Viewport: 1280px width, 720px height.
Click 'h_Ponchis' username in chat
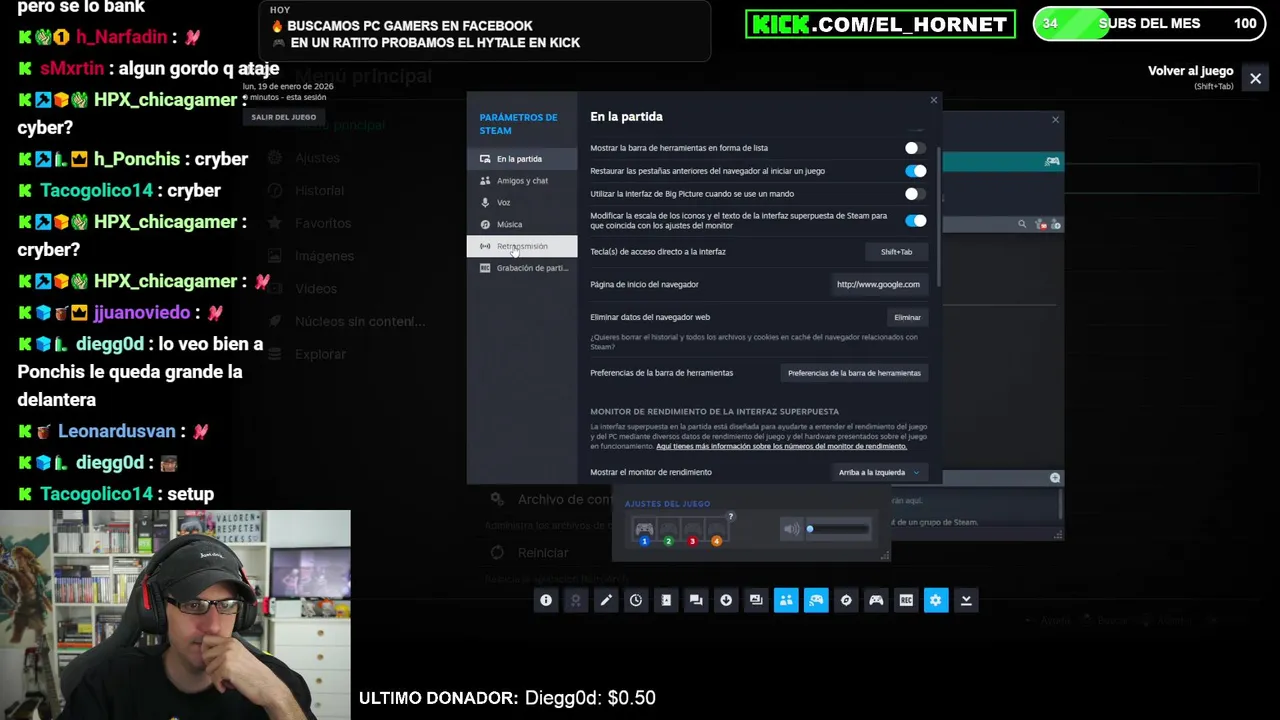pyautogui.click(x=139, y=159)
